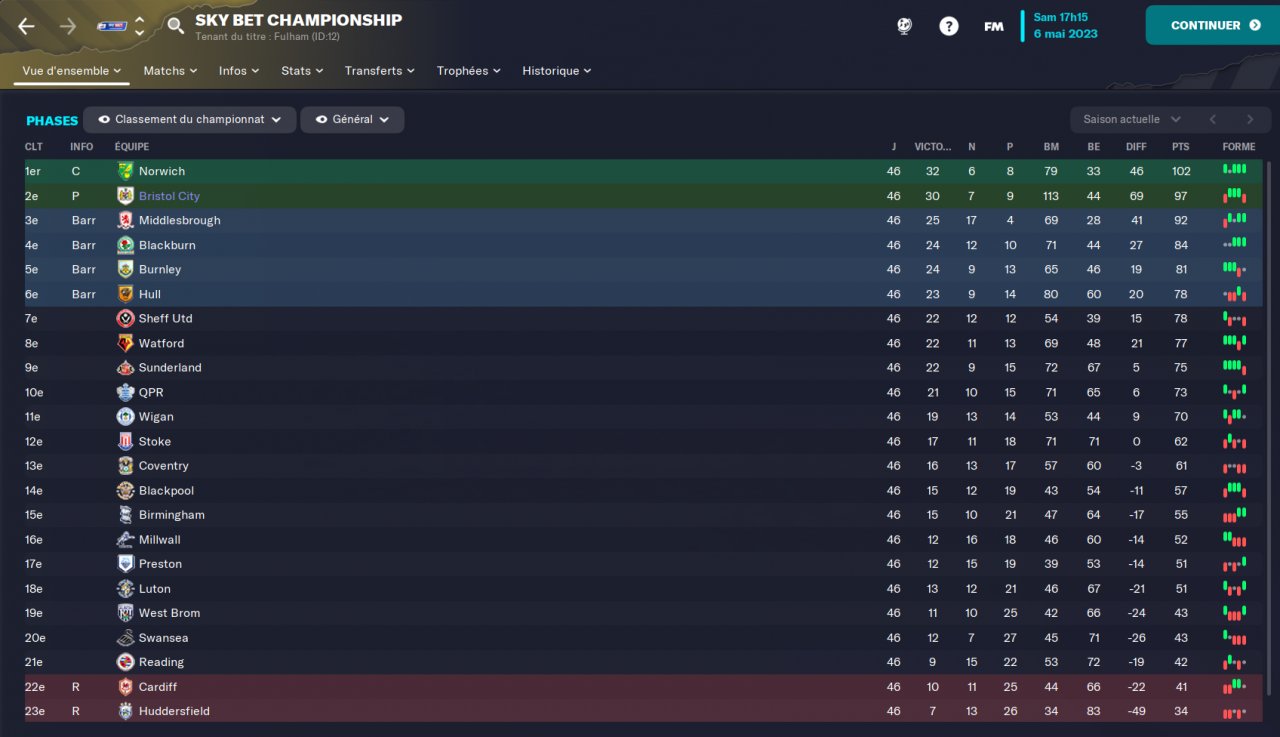Click the FM menu logo
1280x737 pixels.
994,26
